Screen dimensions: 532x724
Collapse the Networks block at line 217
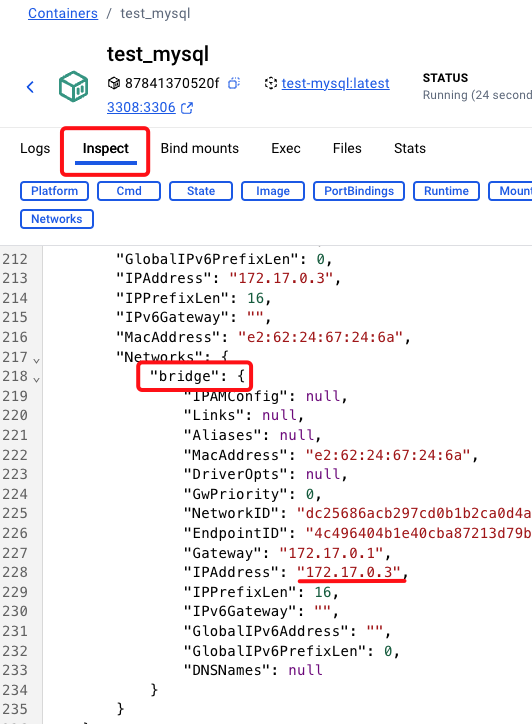click(x=36, y=360)
